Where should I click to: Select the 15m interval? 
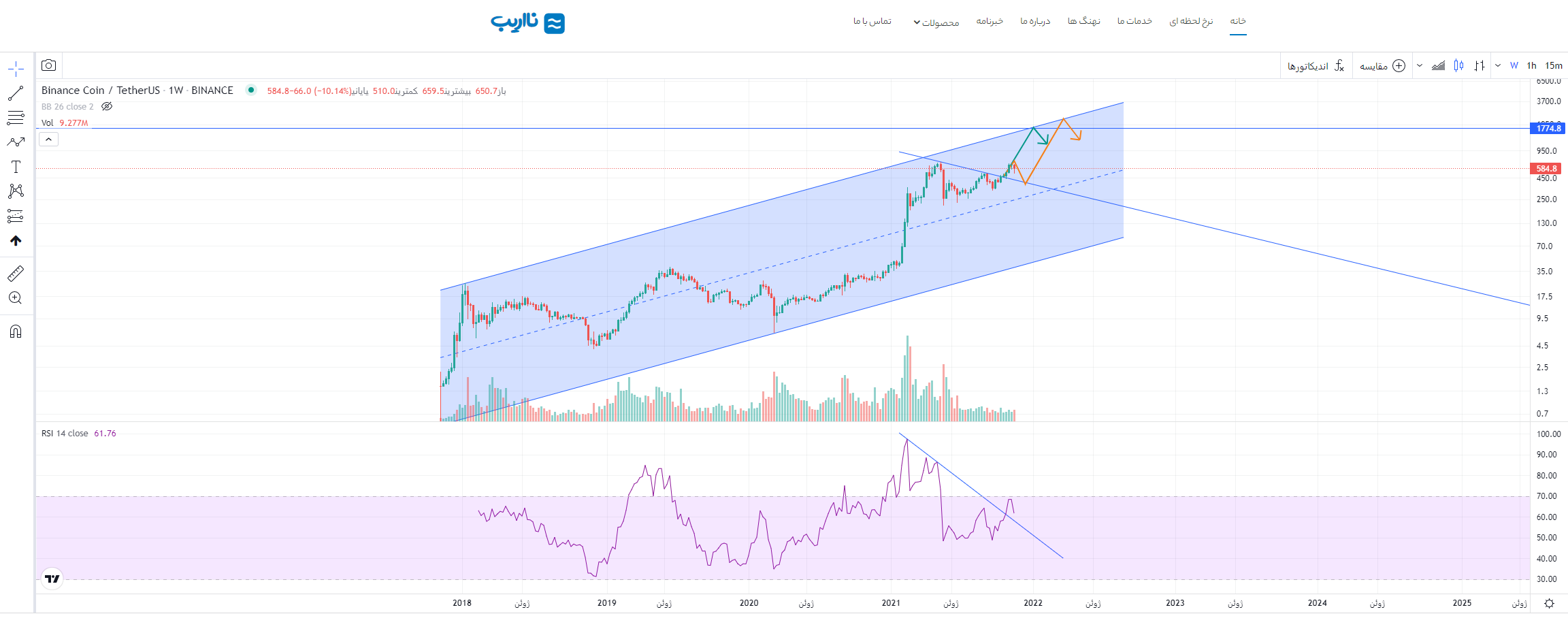pos(1554,65)
